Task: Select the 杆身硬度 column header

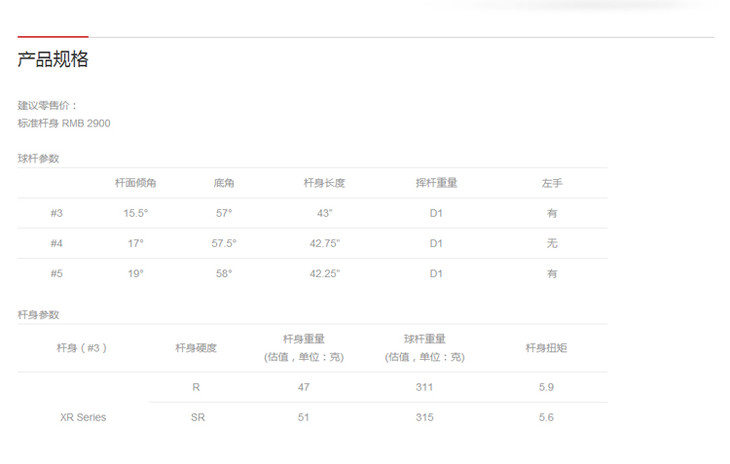Action: [x=196, y=348]
